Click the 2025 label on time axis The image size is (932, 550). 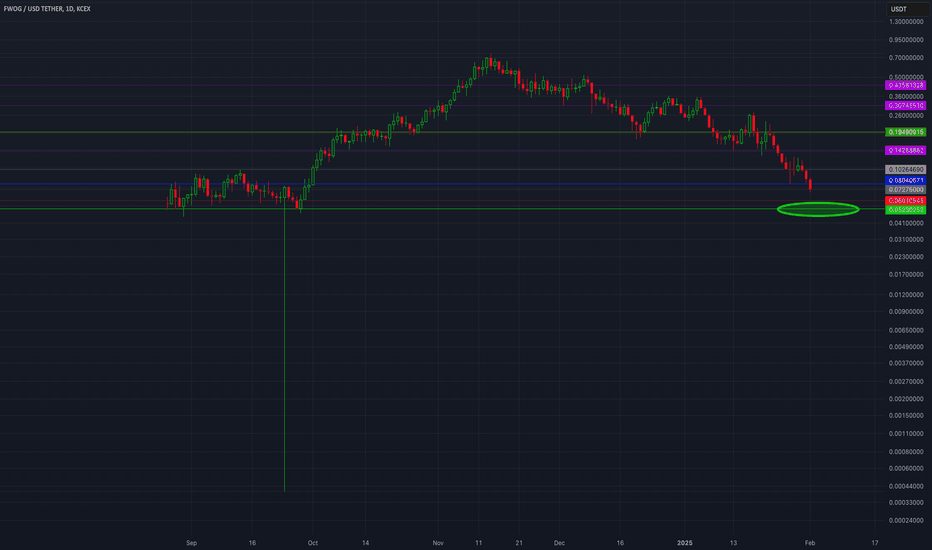pos(685,543)
